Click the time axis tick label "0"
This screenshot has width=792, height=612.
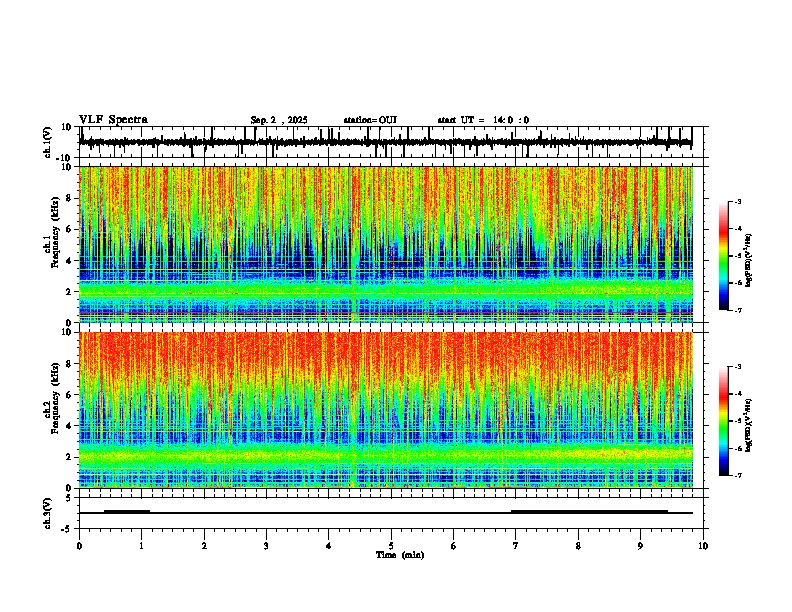coord(79,546)
